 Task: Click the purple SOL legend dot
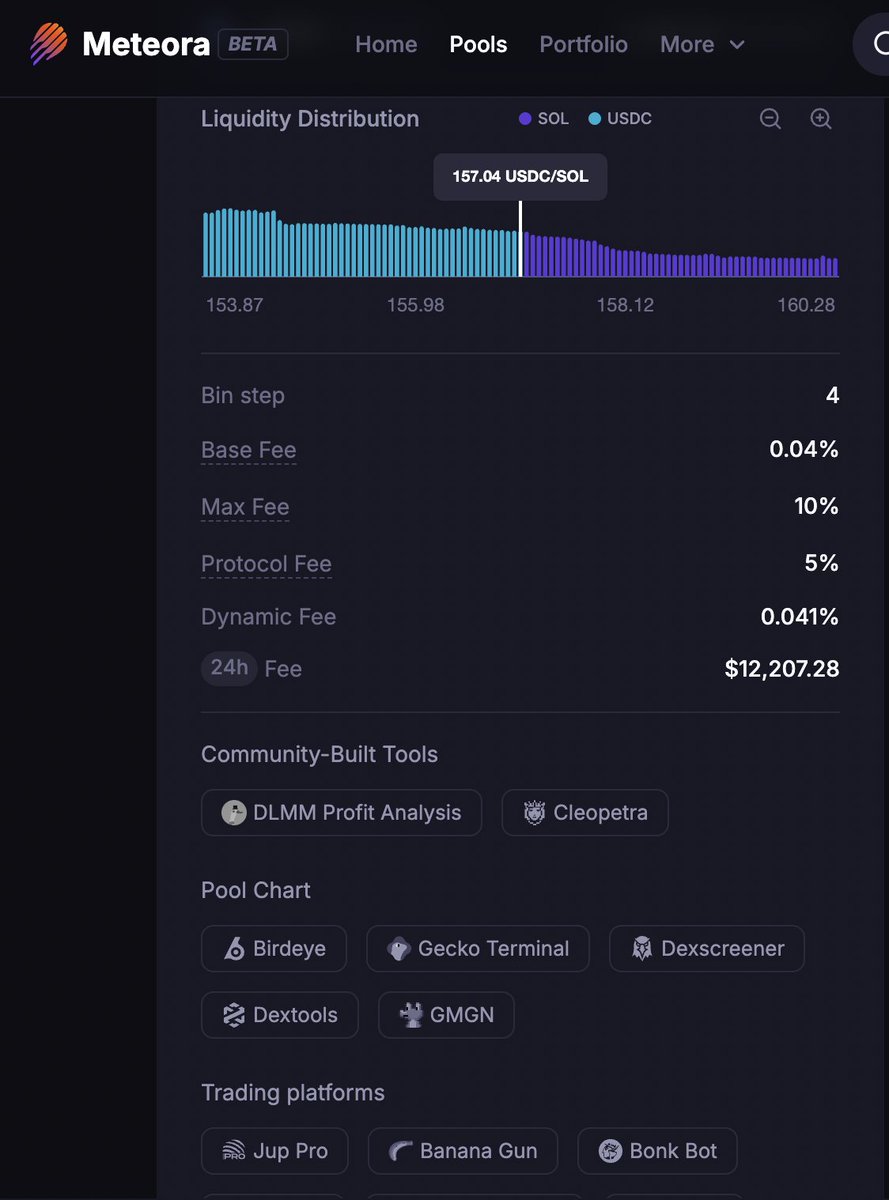point(525,119)
